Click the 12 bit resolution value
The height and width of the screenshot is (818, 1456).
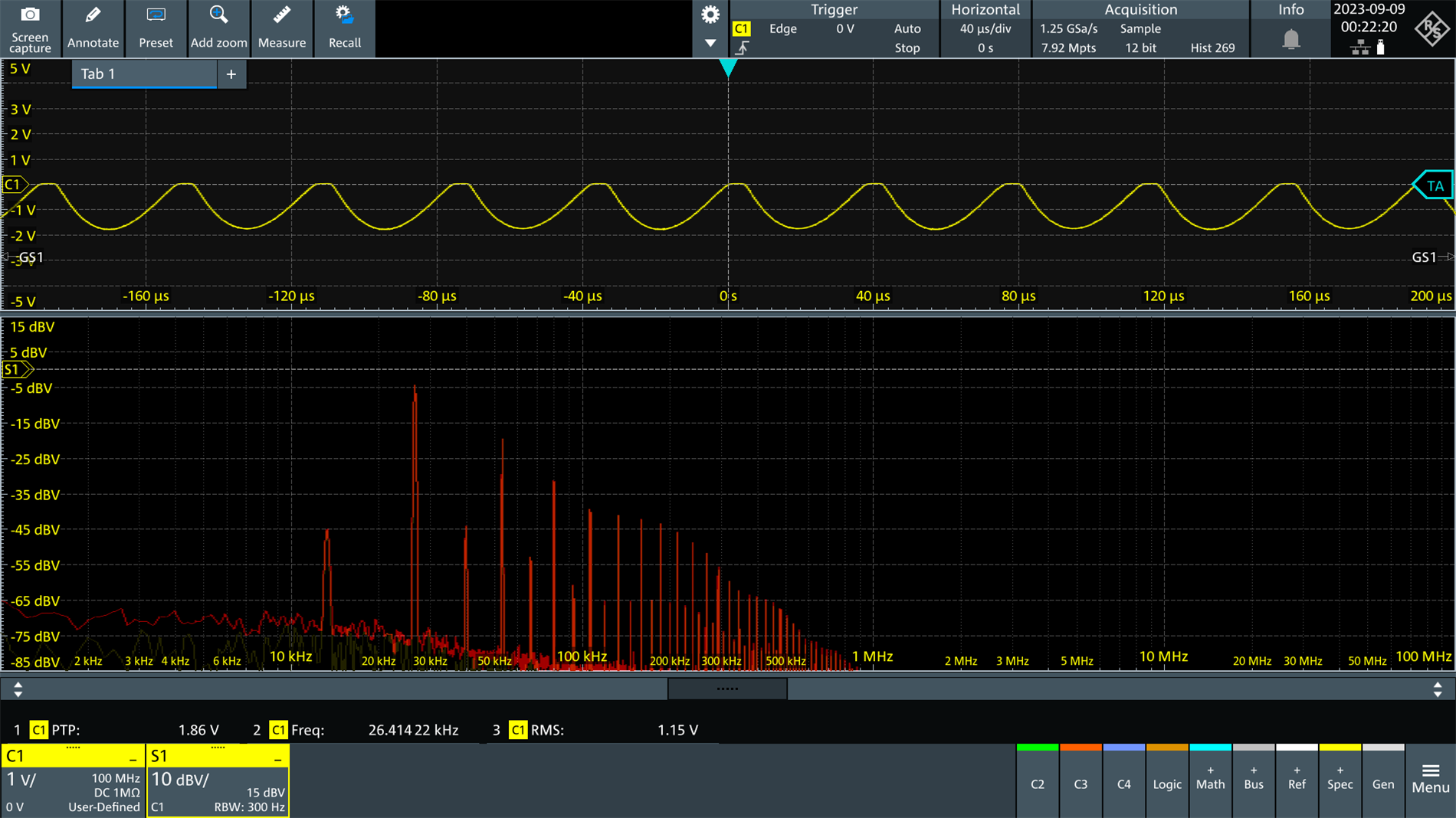coord(1140,47)
